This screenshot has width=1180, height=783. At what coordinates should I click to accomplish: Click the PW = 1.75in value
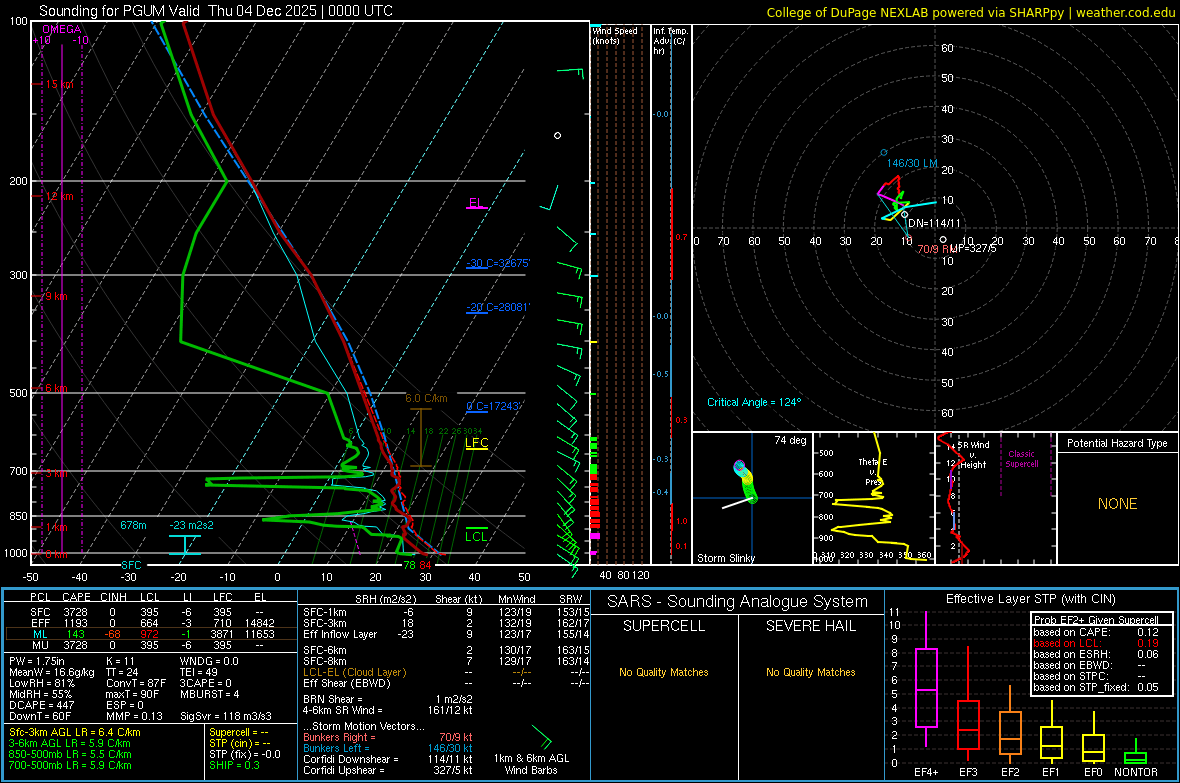coord(37,661)
